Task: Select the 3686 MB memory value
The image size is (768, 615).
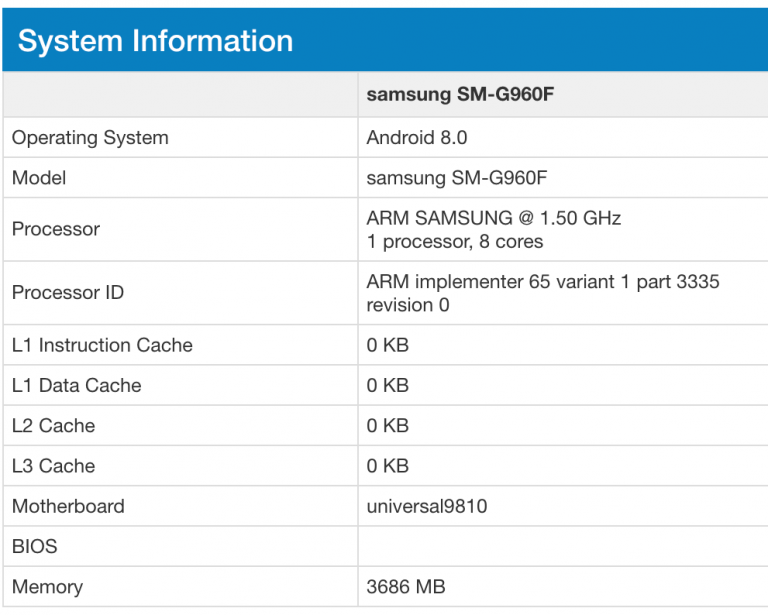Action: tap(406, 587)
